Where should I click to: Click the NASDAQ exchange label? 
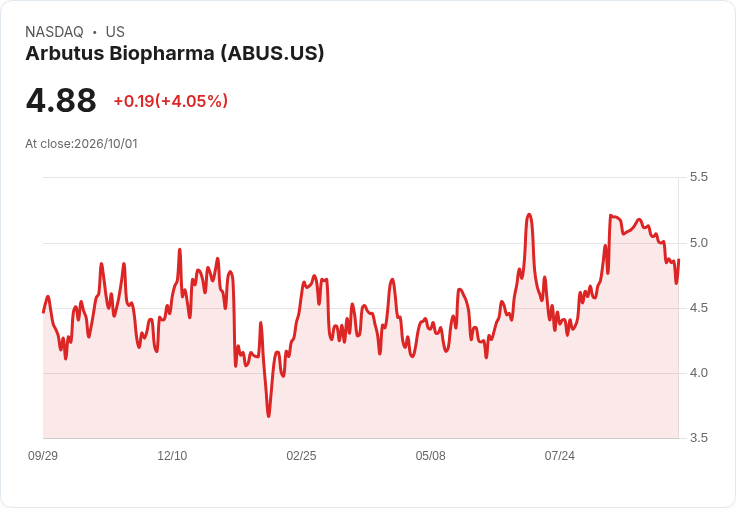click(54, 32)
